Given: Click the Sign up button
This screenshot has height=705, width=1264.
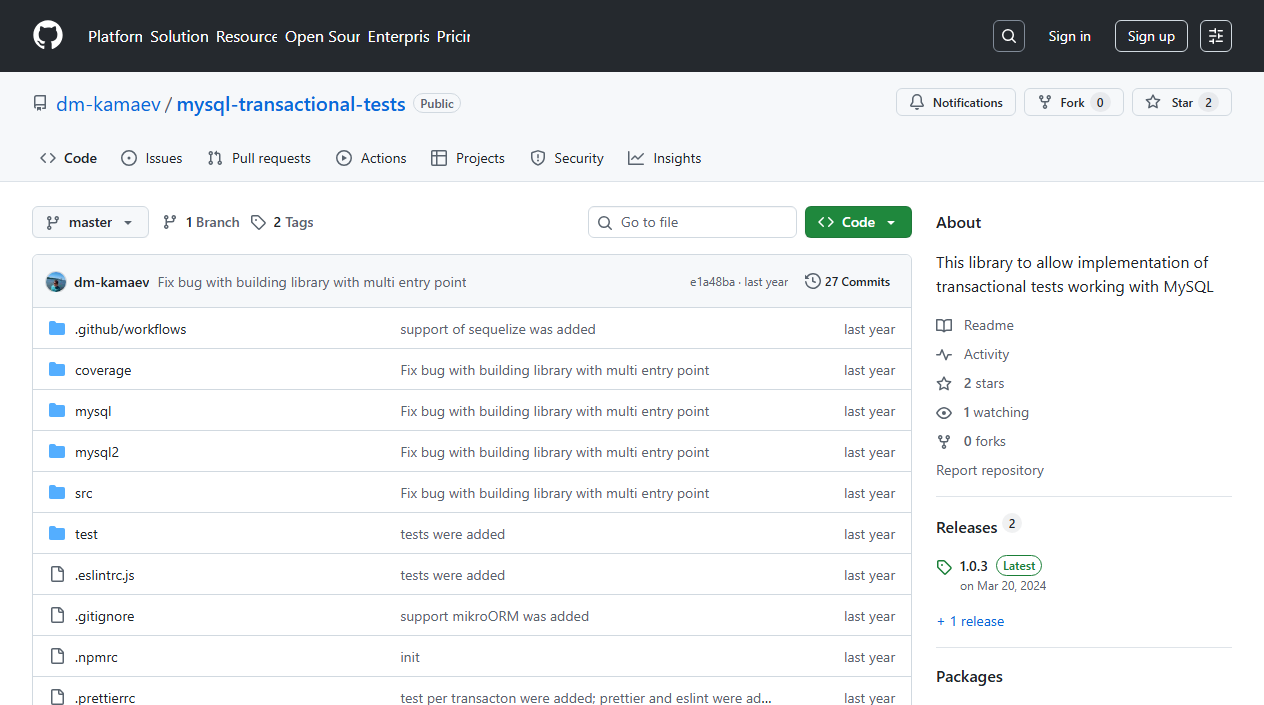Looking at the screenshot, I should coord(1150,35).
